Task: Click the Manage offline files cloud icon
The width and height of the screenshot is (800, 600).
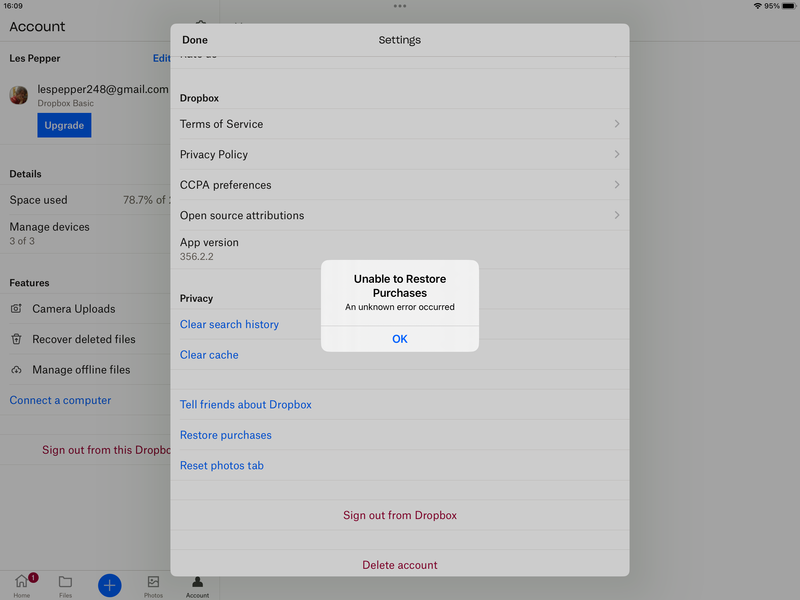Action: click(x=16, y=370)
